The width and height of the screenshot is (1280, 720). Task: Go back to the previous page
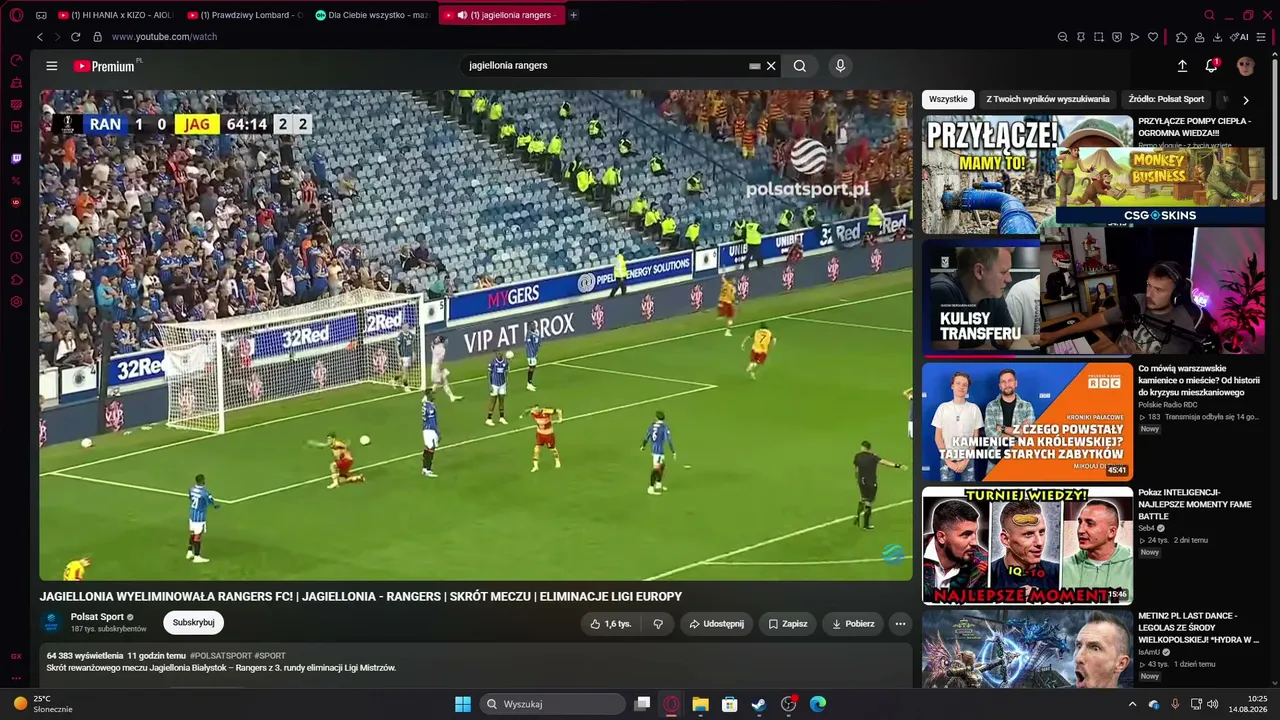pyautogui.click(x=40, y=37)
